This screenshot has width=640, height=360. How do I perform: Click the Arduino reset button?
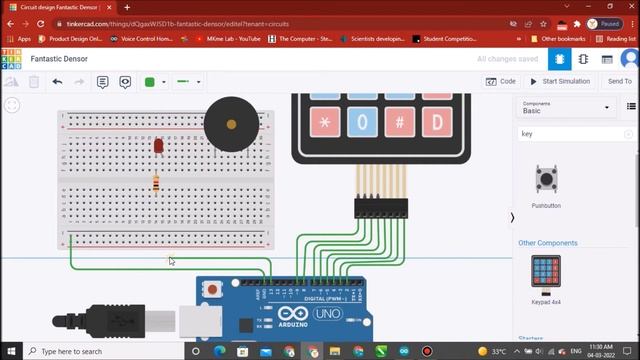point(212,289)
